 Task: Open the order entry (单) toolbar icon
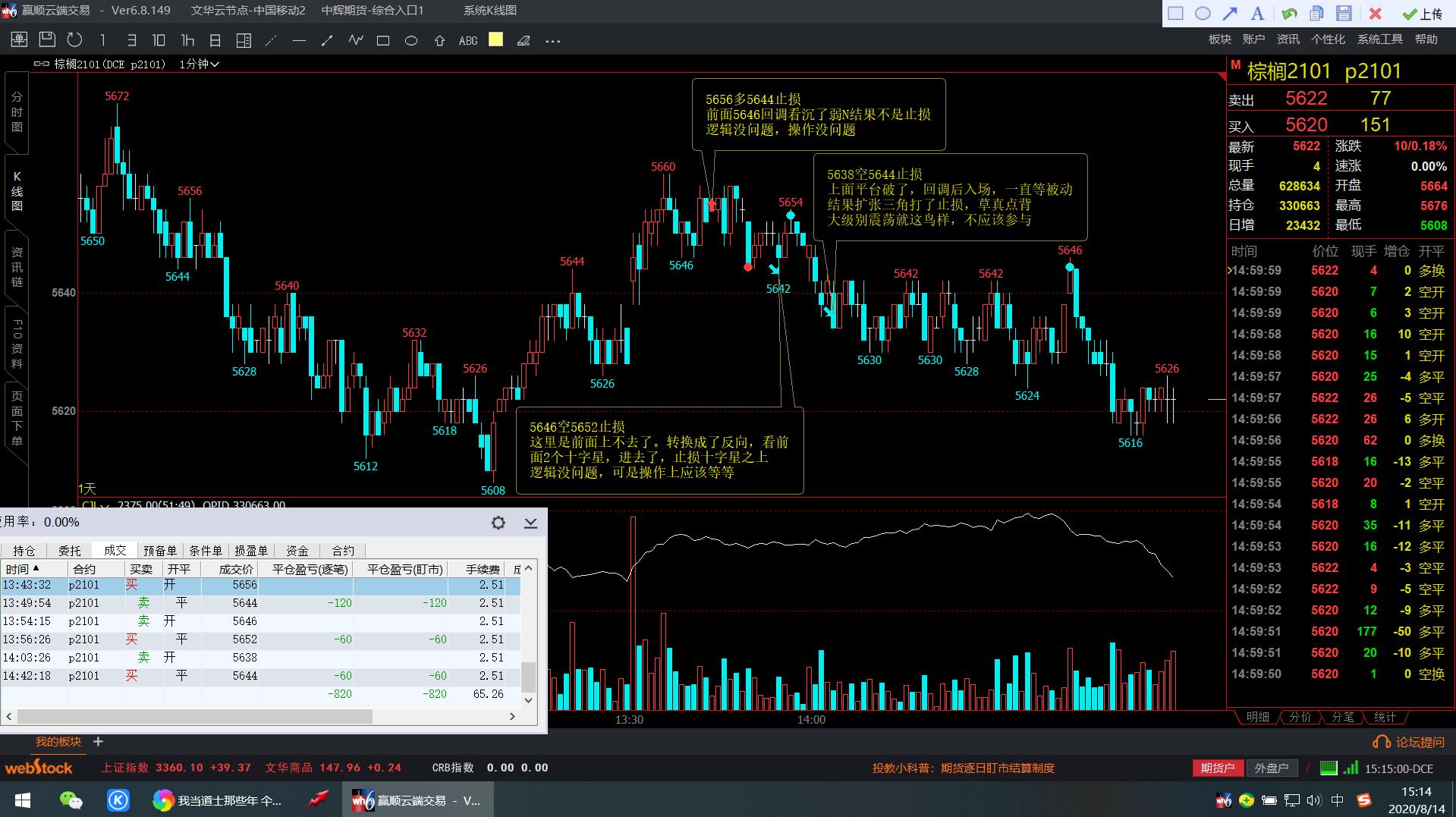[x=19, y=40]
